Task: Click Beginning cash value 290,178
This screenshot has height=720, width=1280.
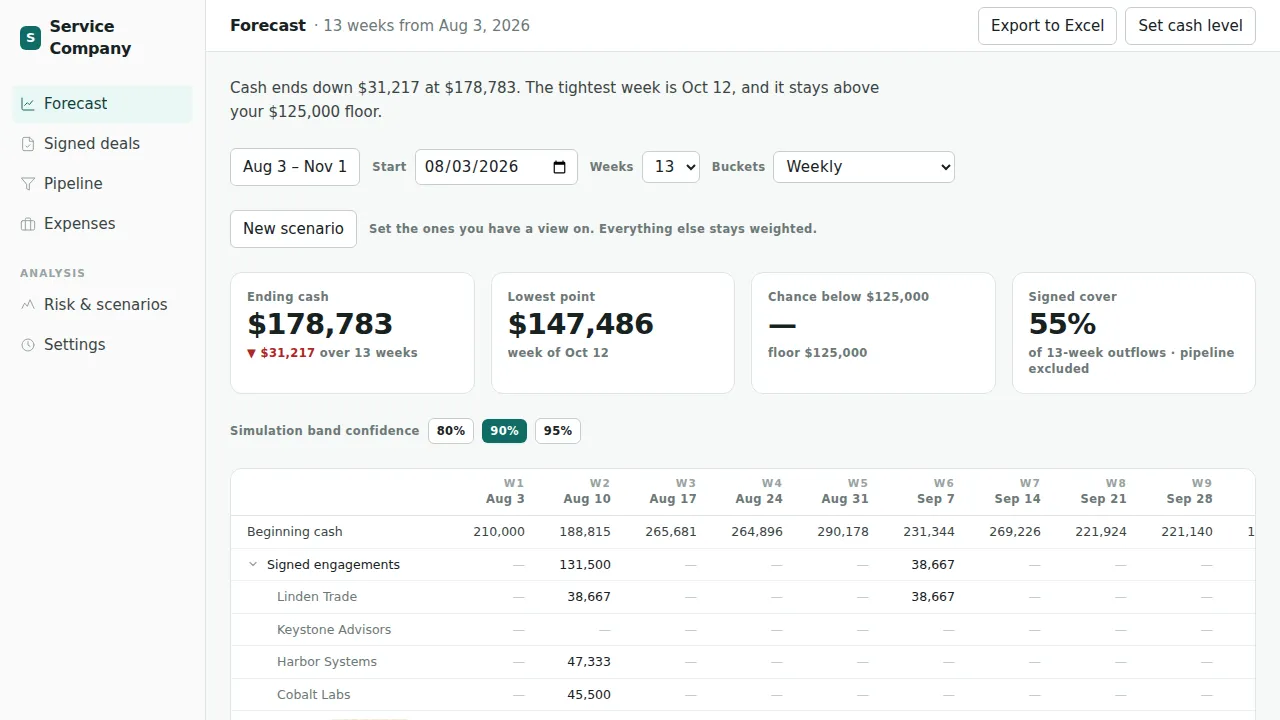Action: (x=843, y=532)
